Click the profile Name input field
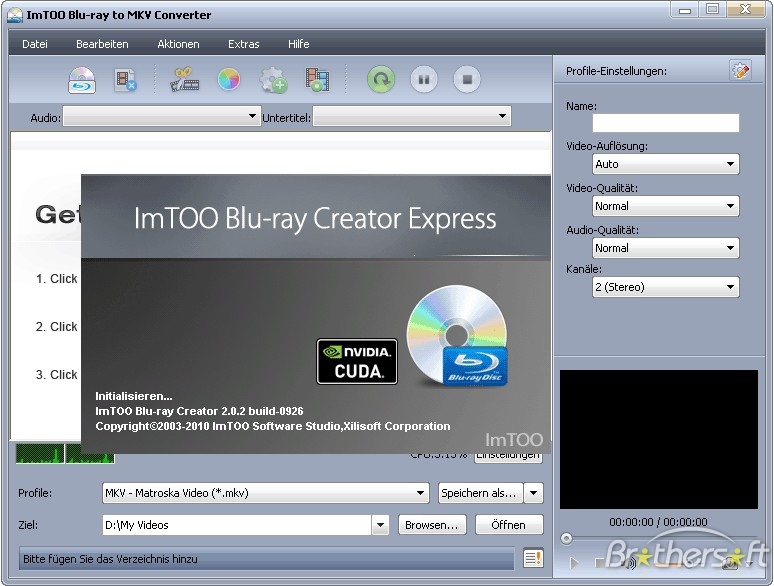774x586 pixels. coord(665,123)
